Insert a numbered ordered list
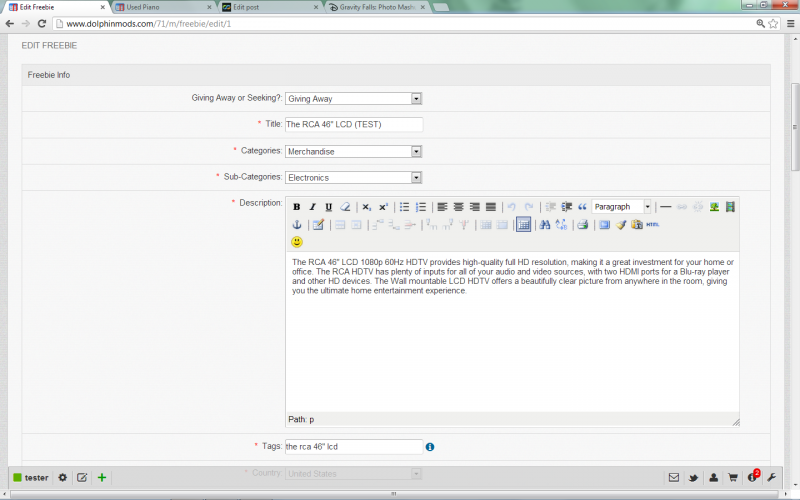 (x=421, y=207)
